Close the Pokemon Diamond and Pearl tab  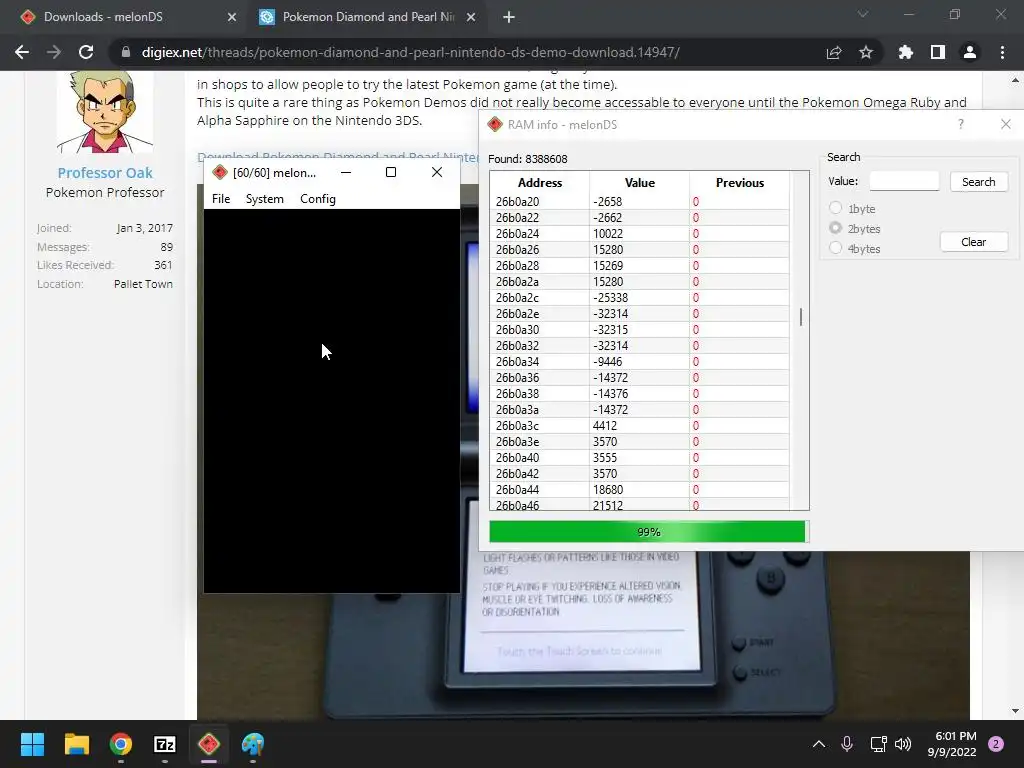tap(471, 17)
